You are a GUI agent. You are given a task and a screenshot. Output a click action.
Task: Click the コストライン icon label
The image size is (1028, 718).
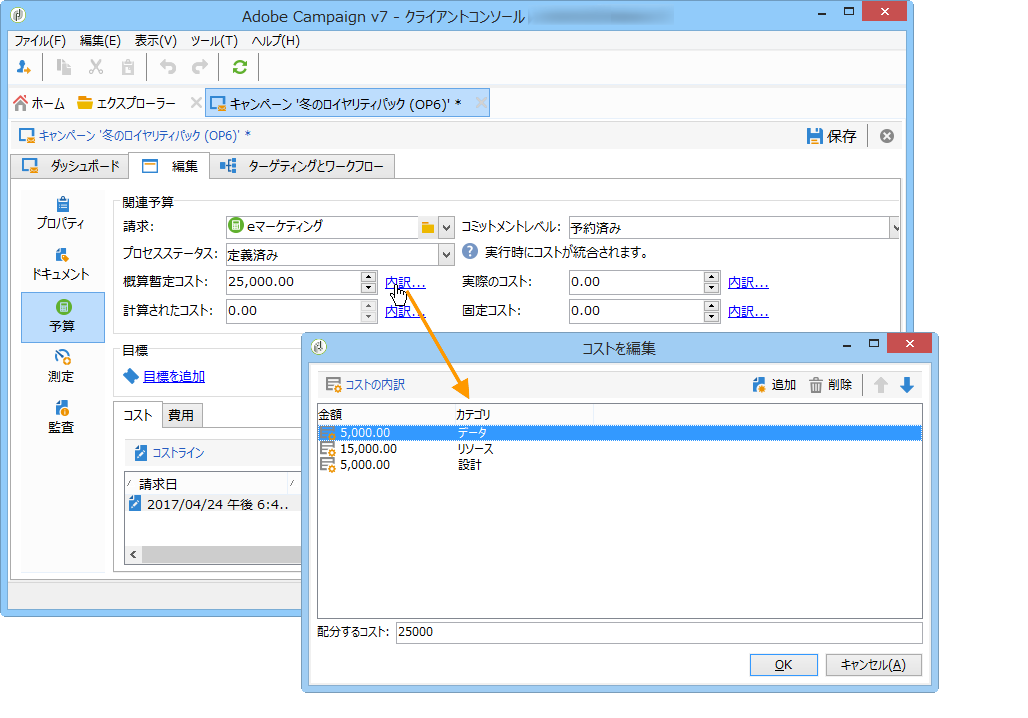pyautogui.click(x=170, y=452)
